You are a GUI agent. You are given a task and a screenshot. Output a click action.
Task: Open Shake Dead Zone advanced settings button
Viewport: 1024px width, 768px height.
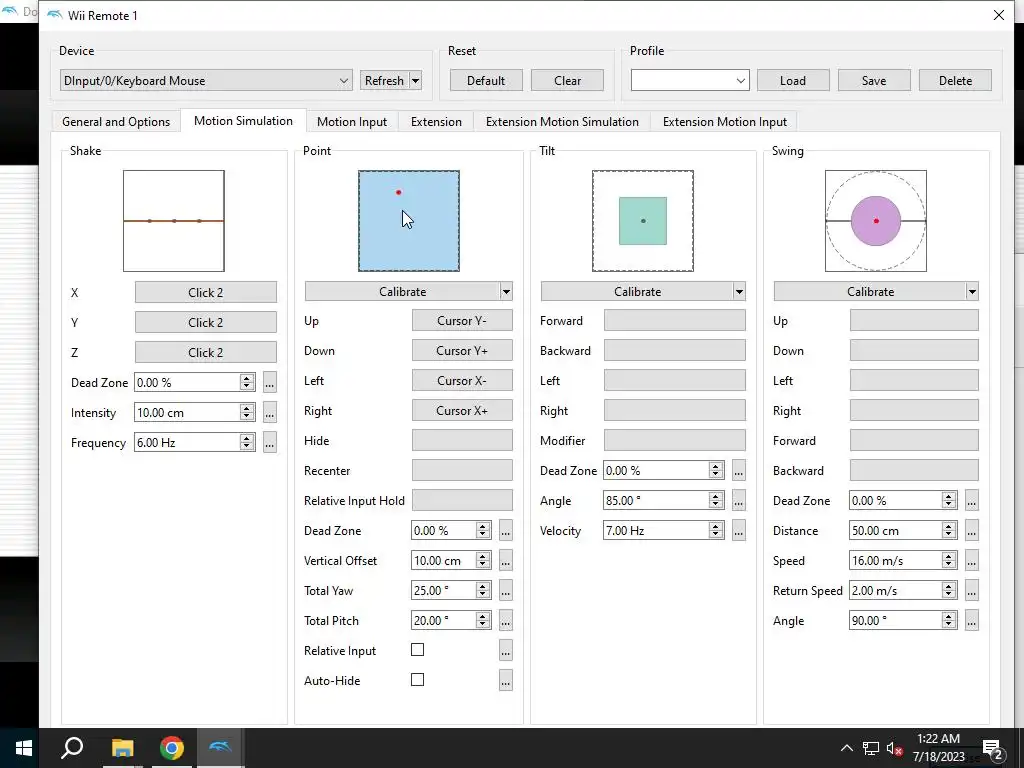(x=270, y=383)
